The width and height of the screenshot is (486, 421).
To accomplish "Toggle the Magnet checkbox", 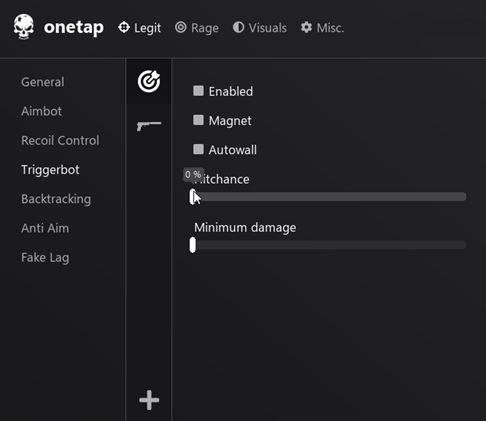I will [x=198, y=120].
